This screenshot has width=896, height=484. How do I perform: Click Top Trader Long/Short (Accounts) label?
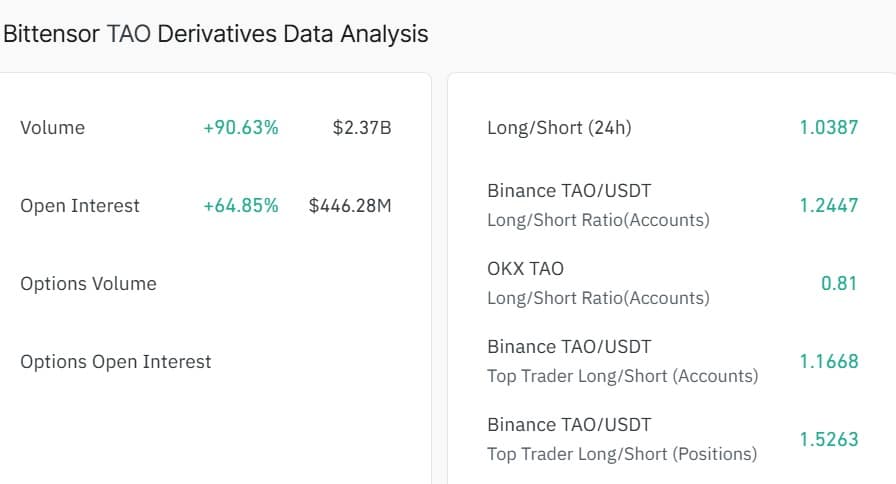[622, 376]
